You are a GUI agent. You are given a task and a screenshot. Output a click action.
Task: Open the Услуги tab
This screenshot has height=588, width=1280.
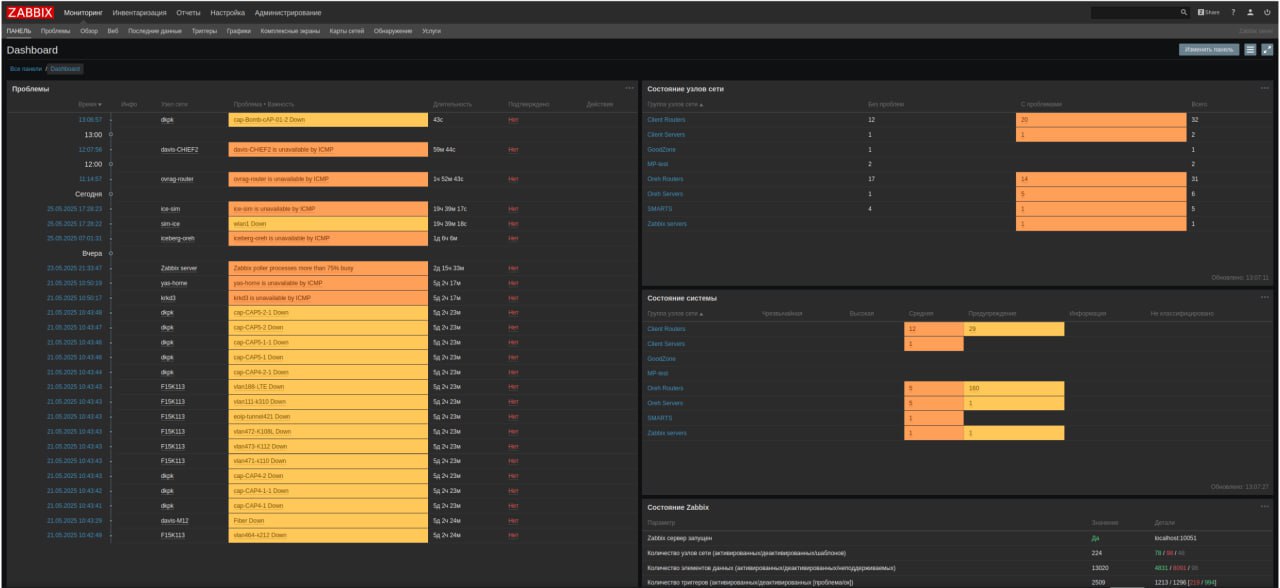(432, 31)
